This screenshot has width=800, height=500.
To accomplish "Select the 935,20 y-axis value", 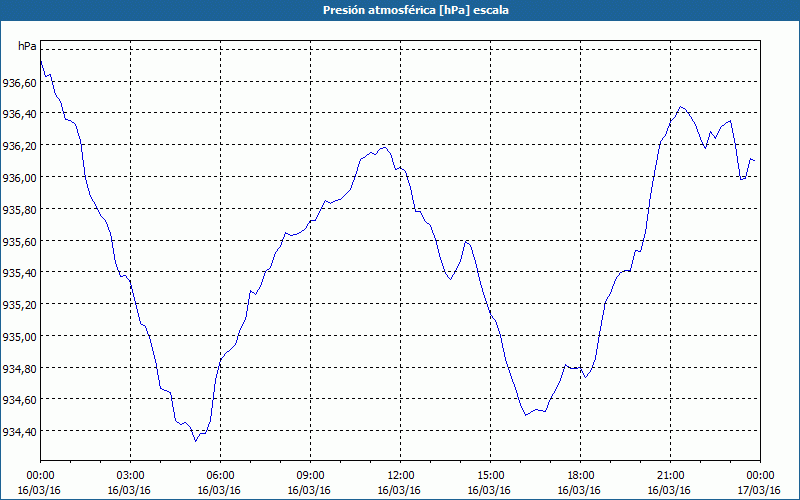I will [x=19, y=304].
